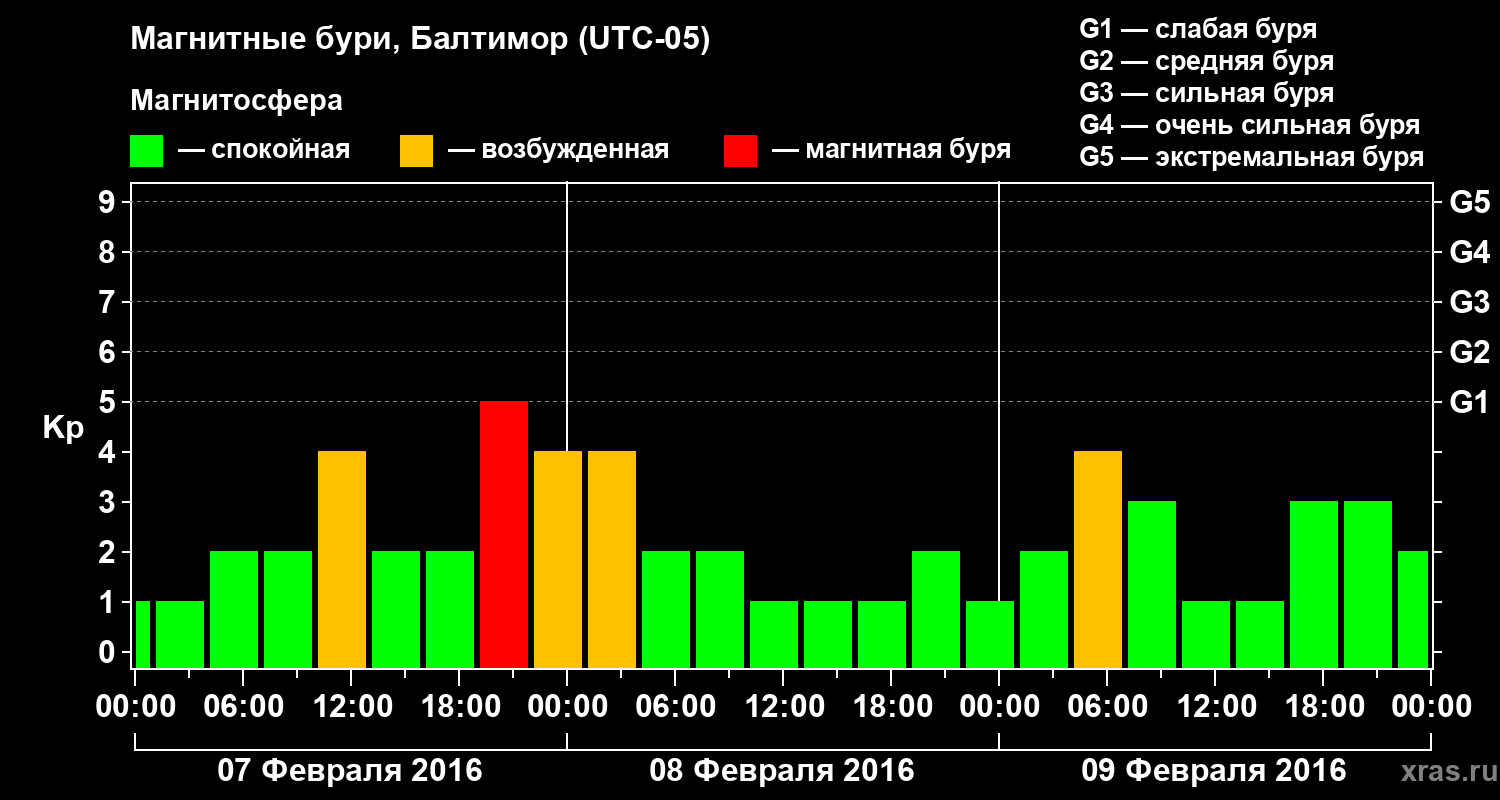Click the 'G3 — сильная буря' legend line

pos(1206,93)
